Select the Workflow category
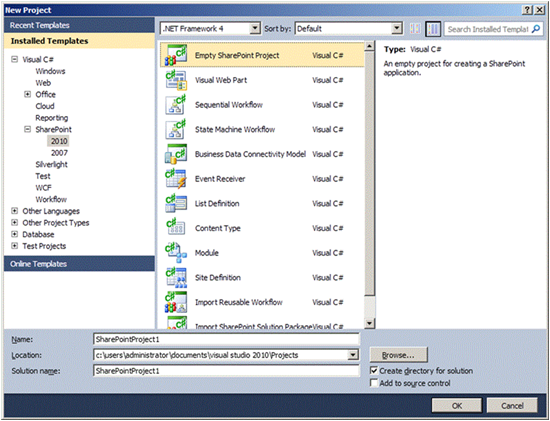 pyautogui.click(x=51, y=199)
